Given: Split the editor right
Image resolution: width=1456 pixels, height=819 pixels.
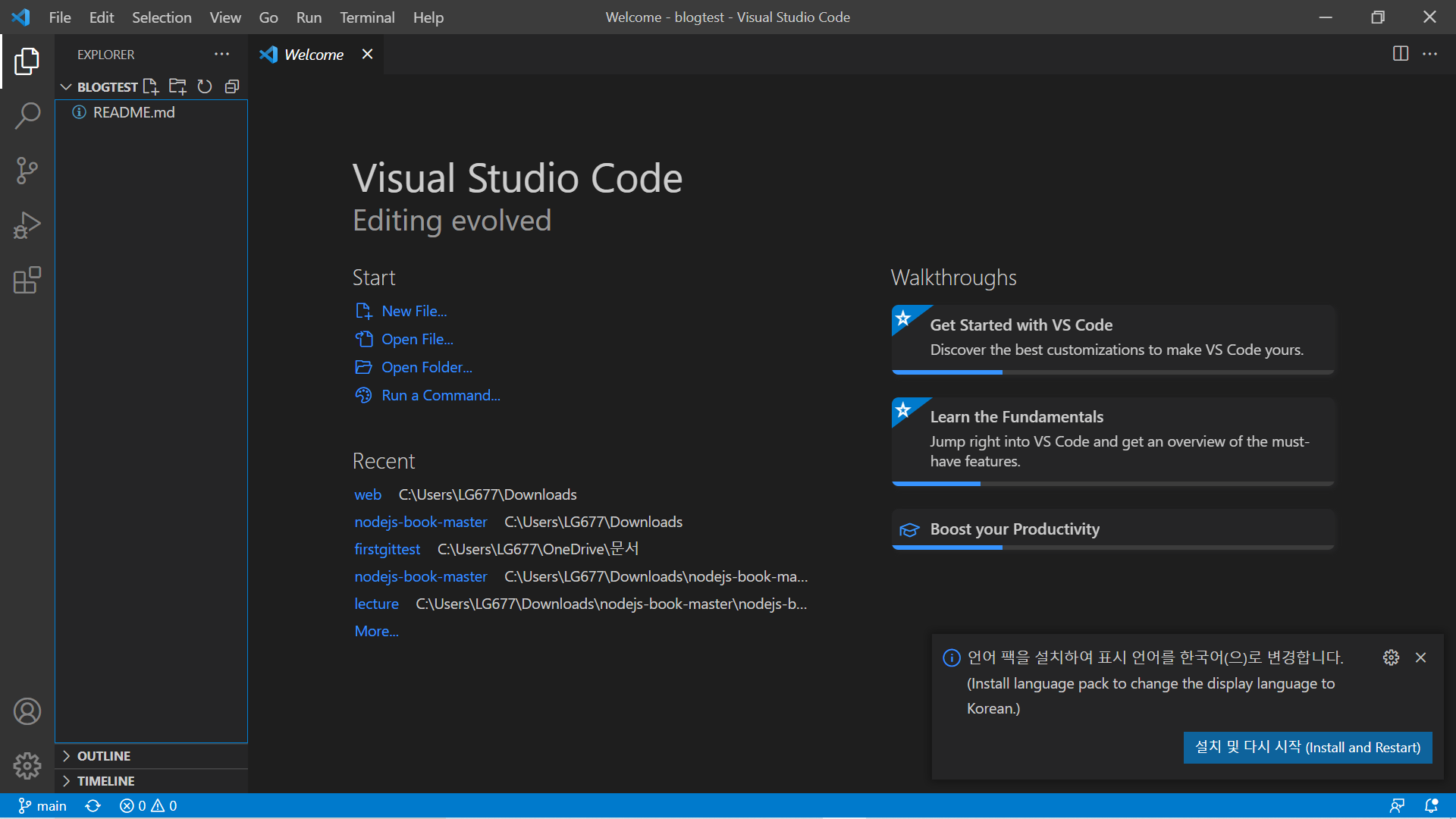Looking at the screenshot, I should tap(1401, 54).
